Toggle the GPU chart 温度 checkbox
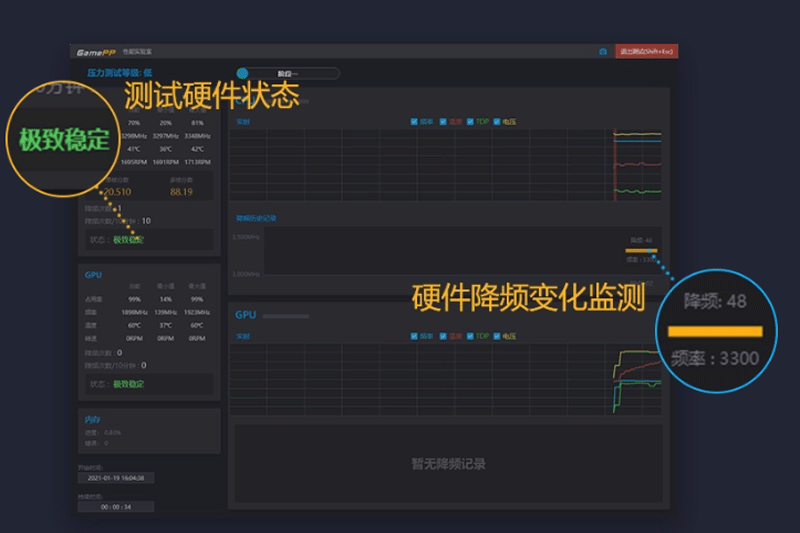 443,336
